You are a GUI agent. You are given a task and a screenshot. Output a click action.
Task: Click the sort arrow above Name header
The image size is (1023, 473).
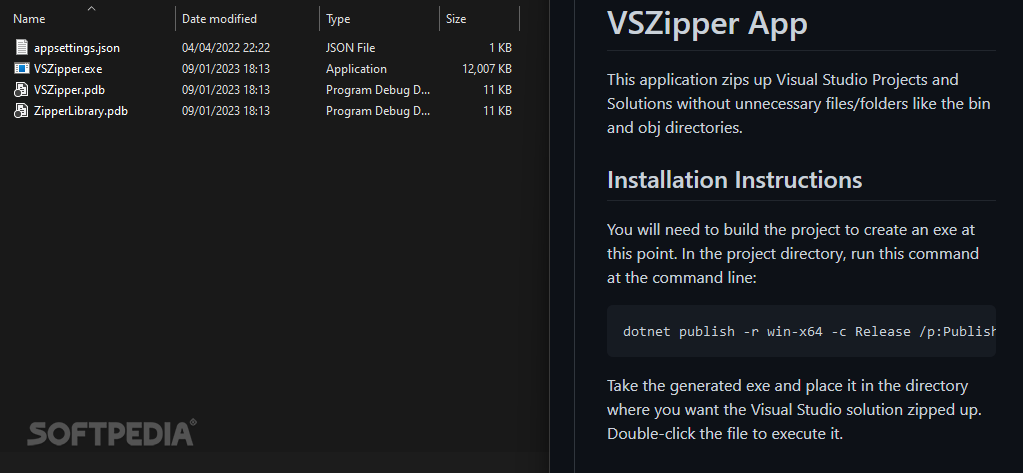click(x=91, y=8)
